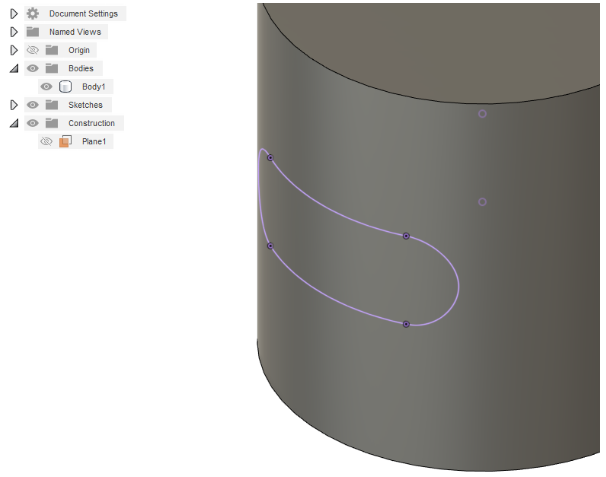606x477 pixels.
Task: Select the lower-left spline point on the cylinder
Action: click(x=271, y=246)
